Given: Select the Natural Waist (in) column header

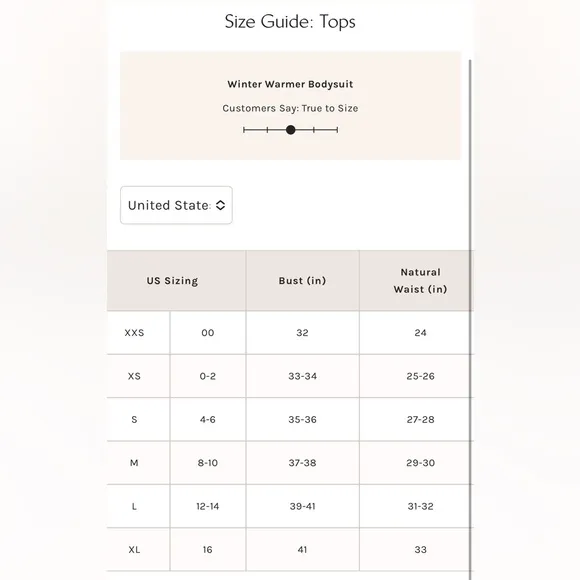Looking at the screenshot, I should [421, 281].
